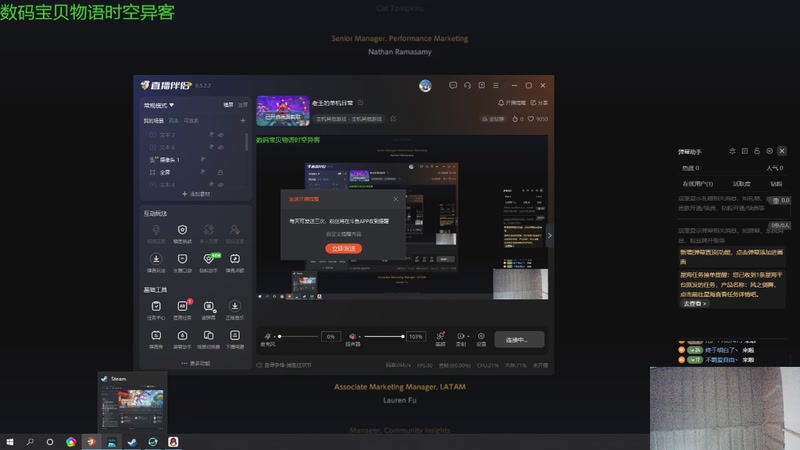Screen dimensions: 800x450
Task: Open the 任务中心 task center icon
Action: (x=156, y=306)
